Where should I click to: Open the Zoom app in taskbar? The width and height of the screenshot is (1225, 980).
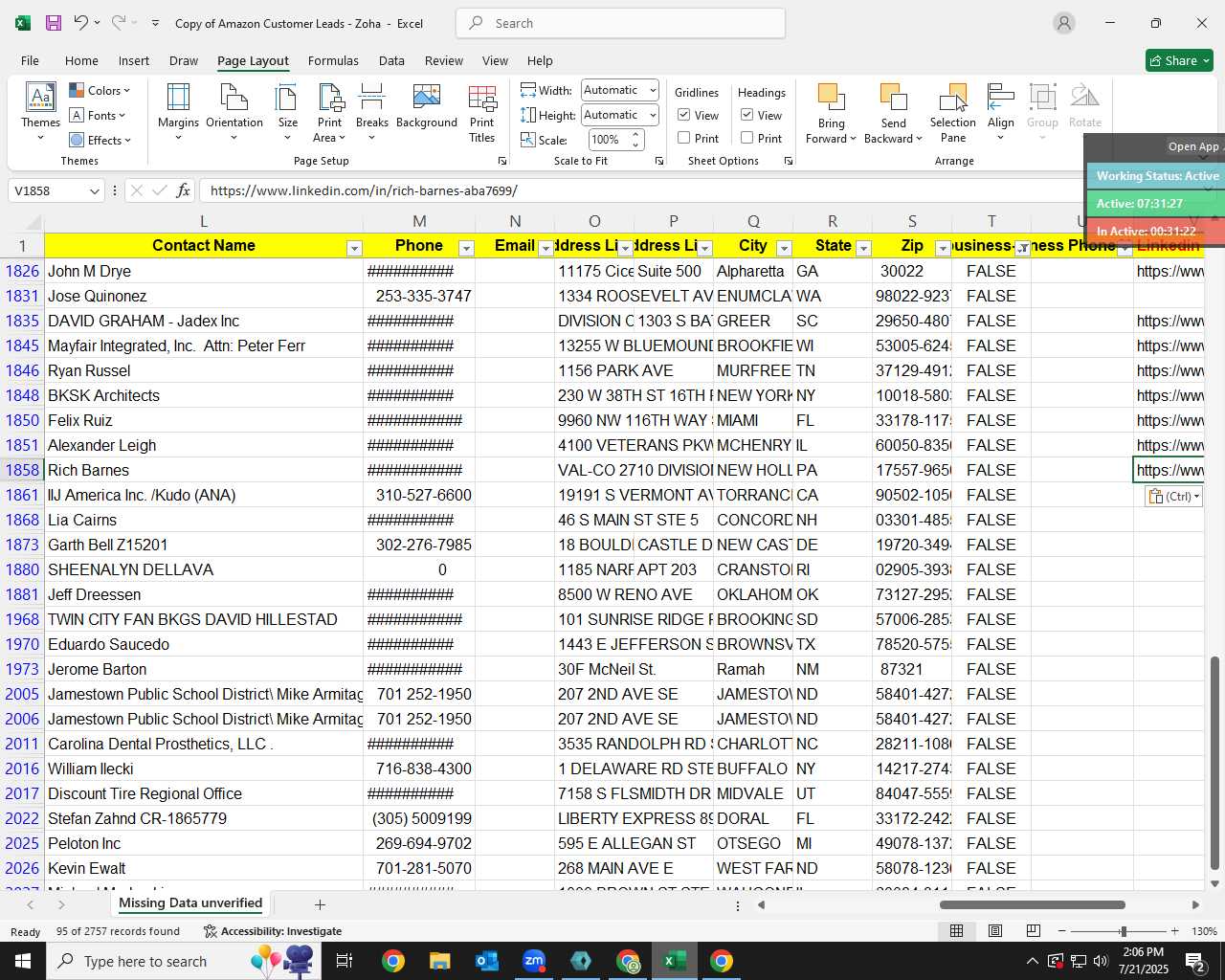click(x=534, y=961)
